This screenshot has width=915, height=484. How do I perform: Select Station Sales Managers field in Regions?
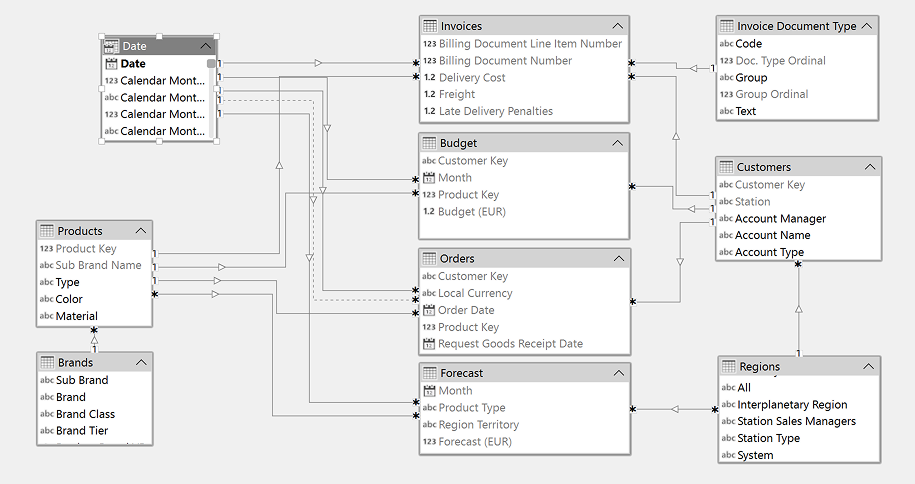799,421
